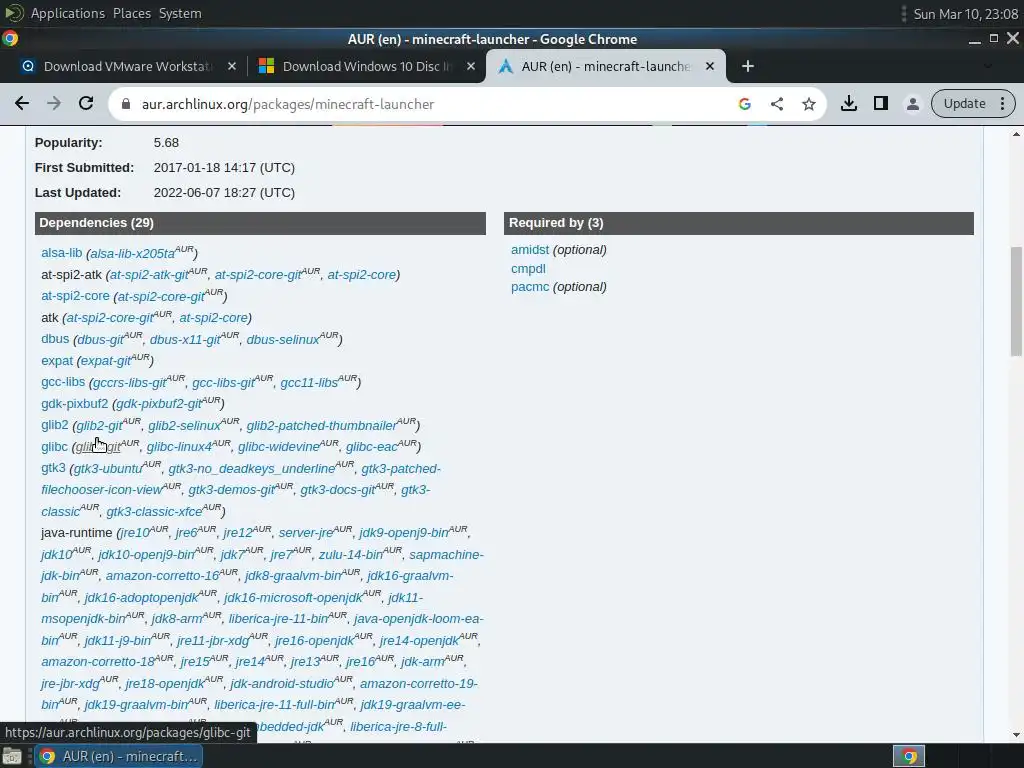Close the Download Windows 10 Disc tab
This screenshot has width=1024, height=768.
tap(471, 66)
